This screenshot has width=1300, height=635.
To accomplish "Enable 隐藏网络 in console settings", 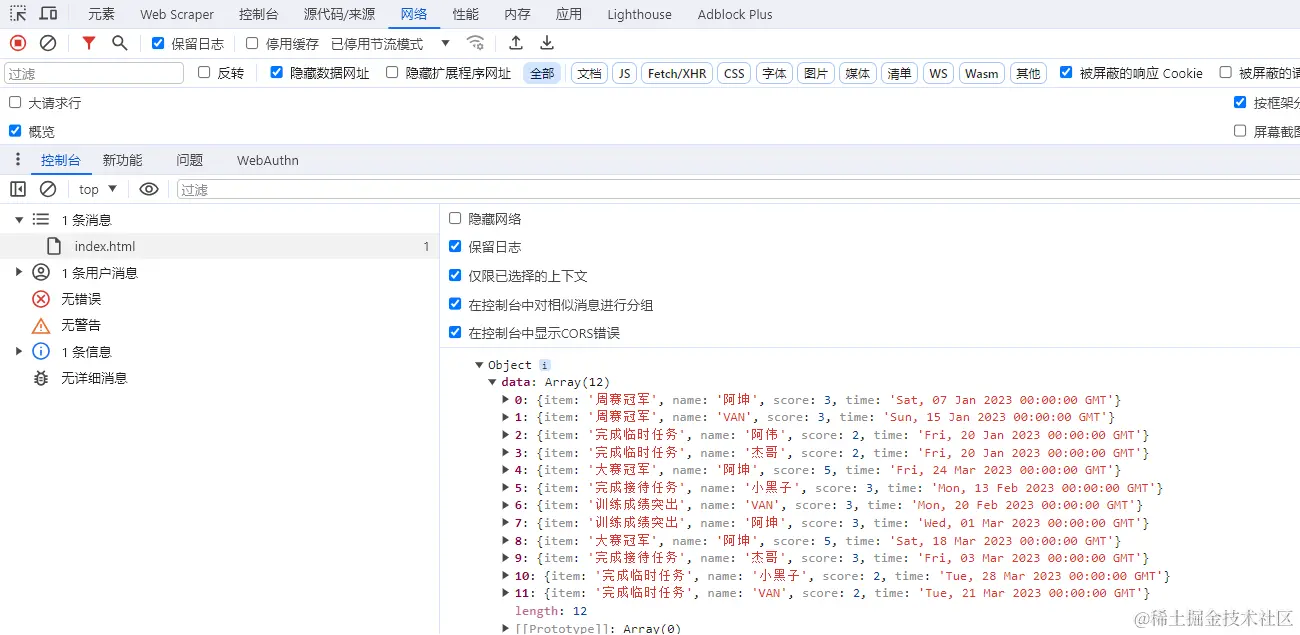I will 455,218.
